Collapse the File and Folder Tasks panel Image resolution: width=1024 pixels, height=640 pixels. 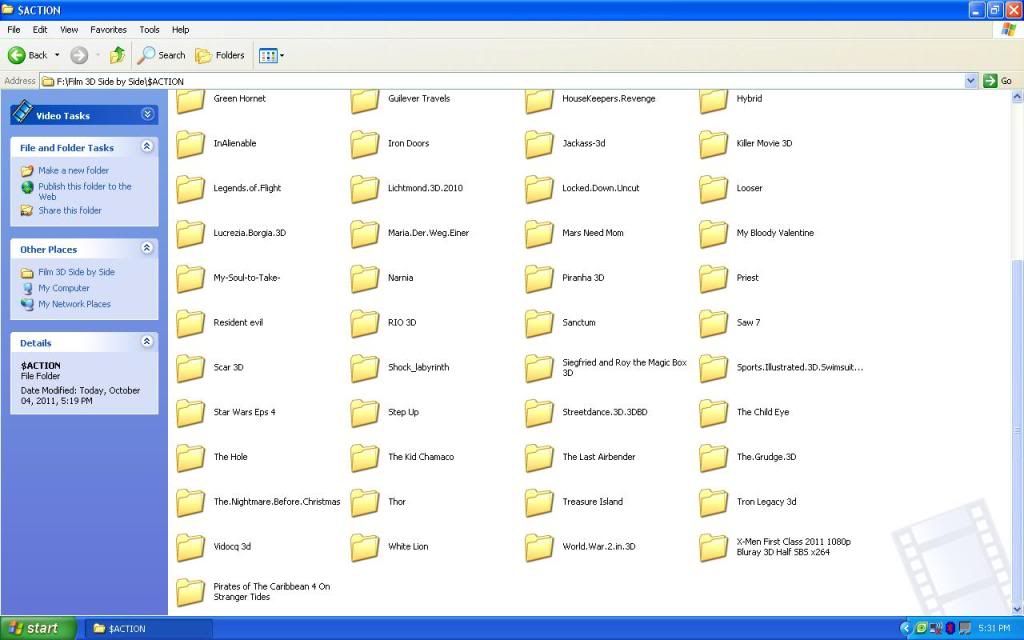click(x=147, y=147)
